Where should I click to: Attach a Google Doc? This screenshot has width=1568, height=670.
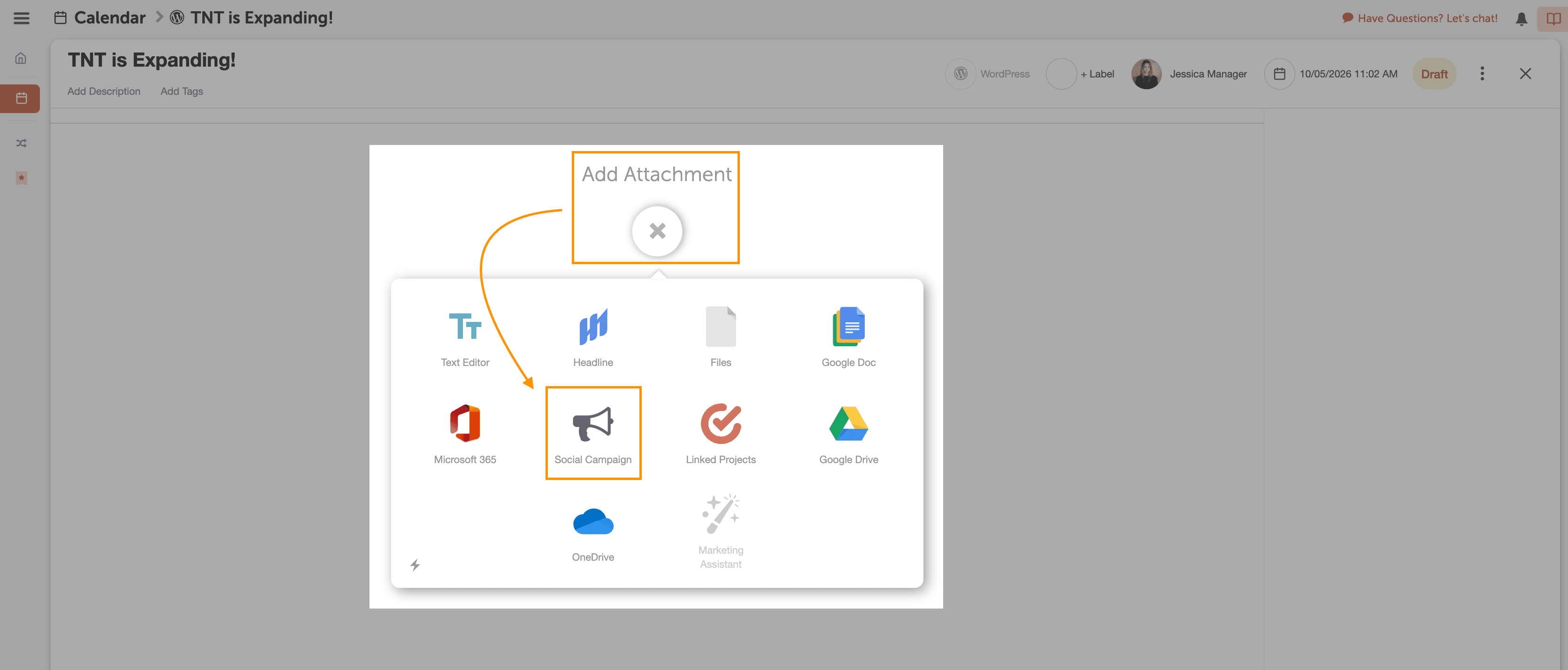click(848, 336)
